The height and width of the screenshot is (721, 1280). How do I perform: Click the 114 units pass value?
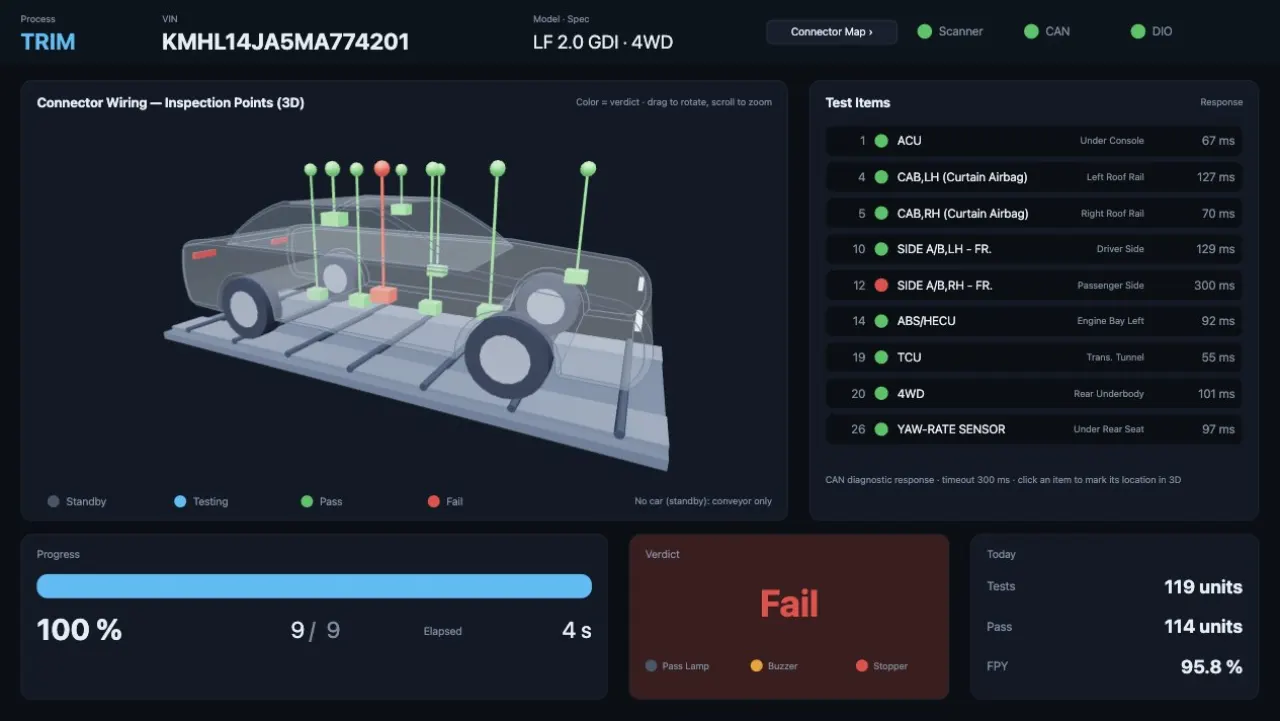tap(1203, 627)
